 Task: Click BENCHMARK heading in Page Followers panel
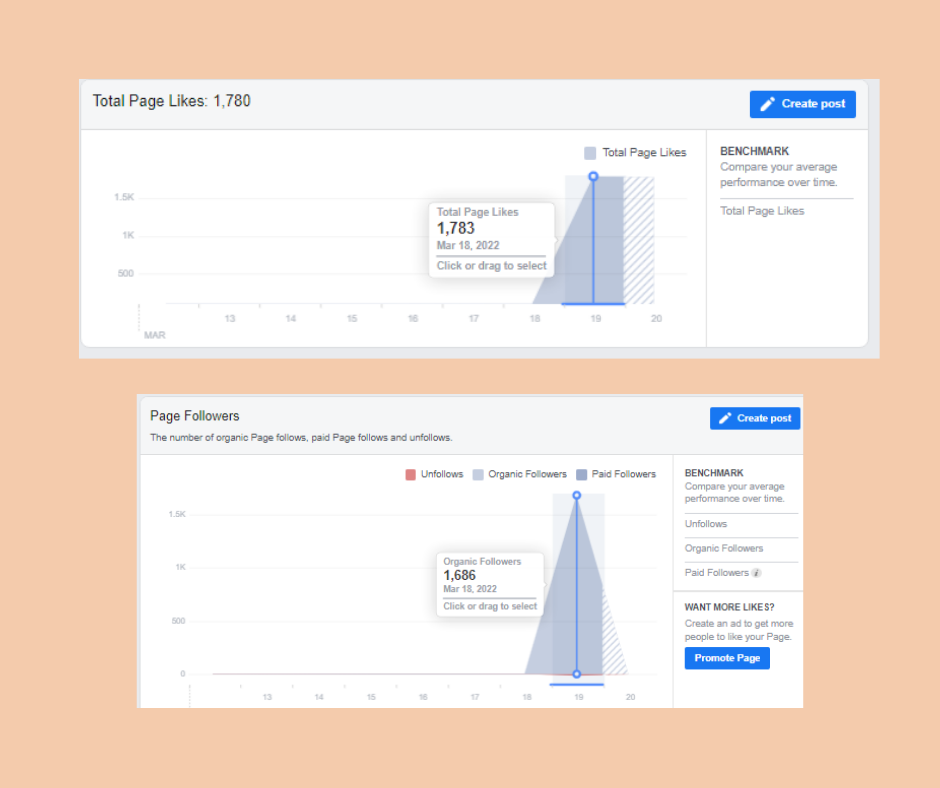click(x=714, y=473)
